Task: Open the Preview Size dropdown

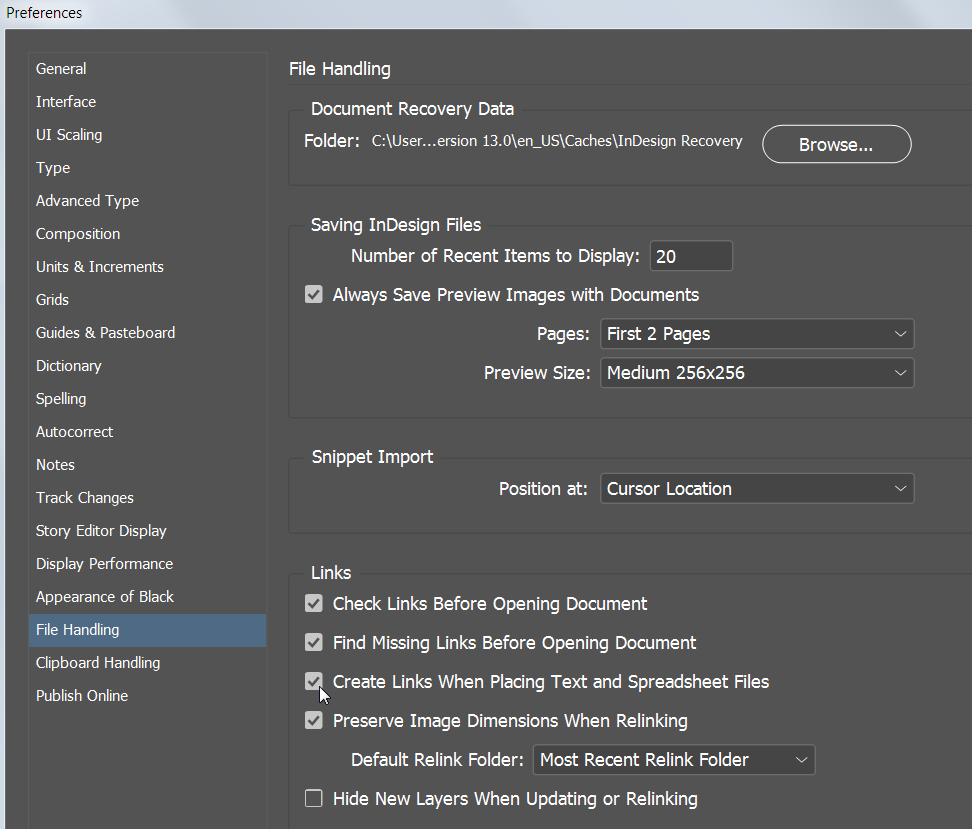Action: pyautogui.click(x=757, y=372)
